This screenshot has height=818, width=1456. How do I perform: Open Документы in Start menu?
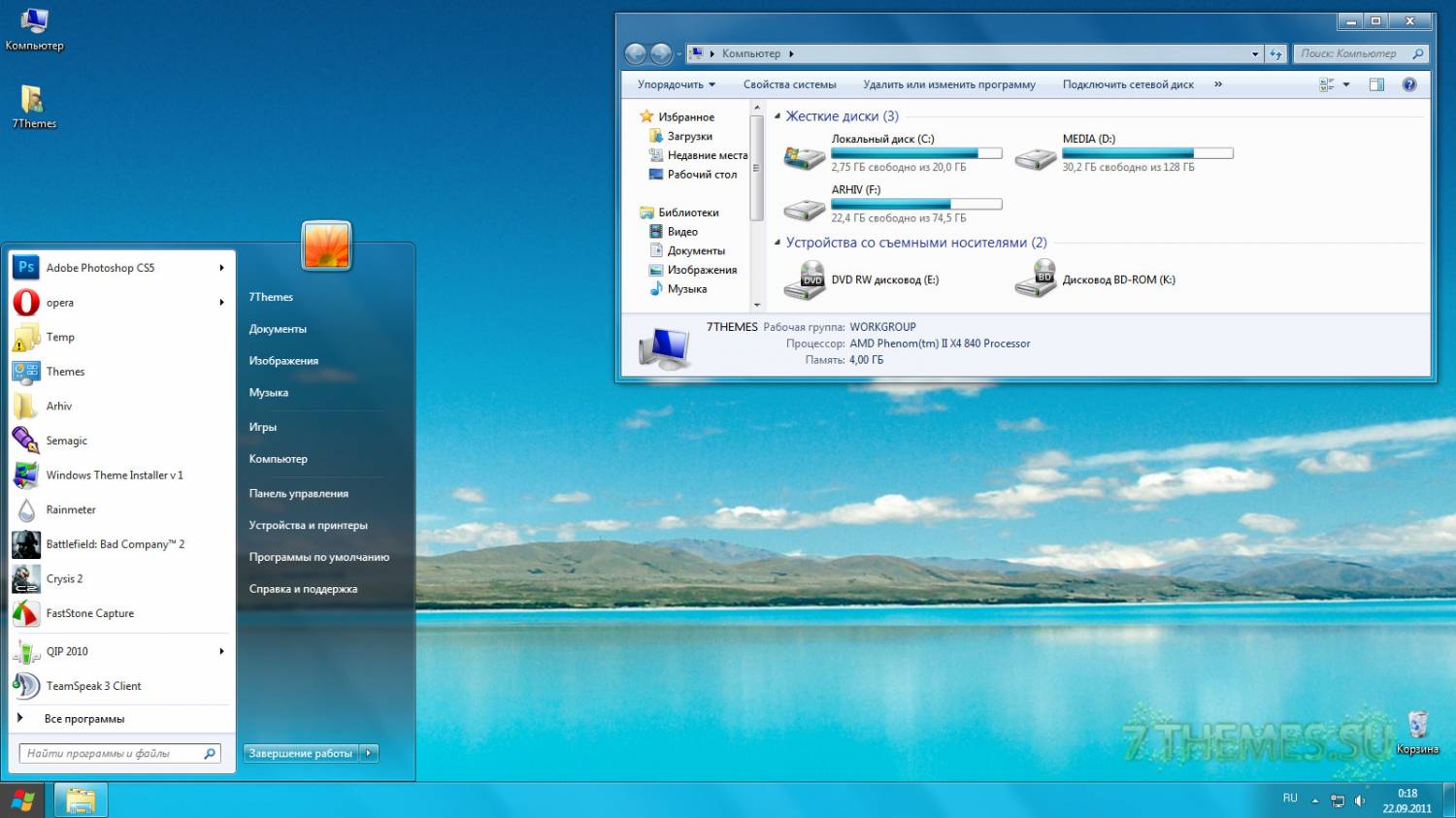[278, 329]
